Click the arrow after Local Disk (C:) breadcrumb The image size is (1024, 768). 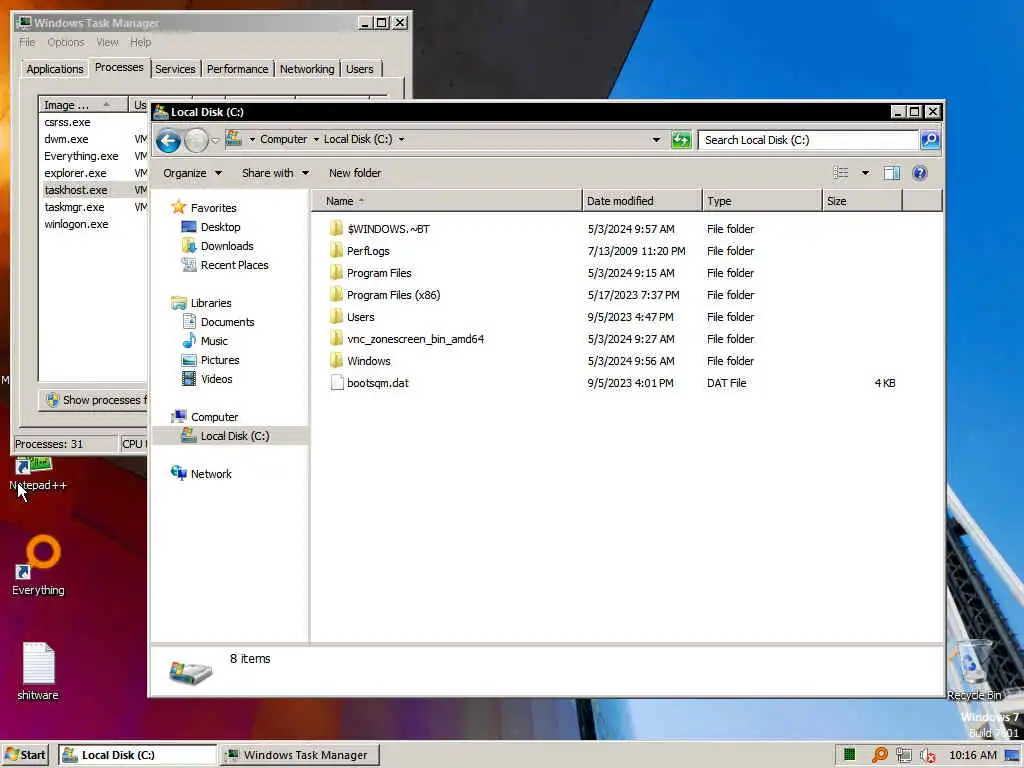pos(401,139)
